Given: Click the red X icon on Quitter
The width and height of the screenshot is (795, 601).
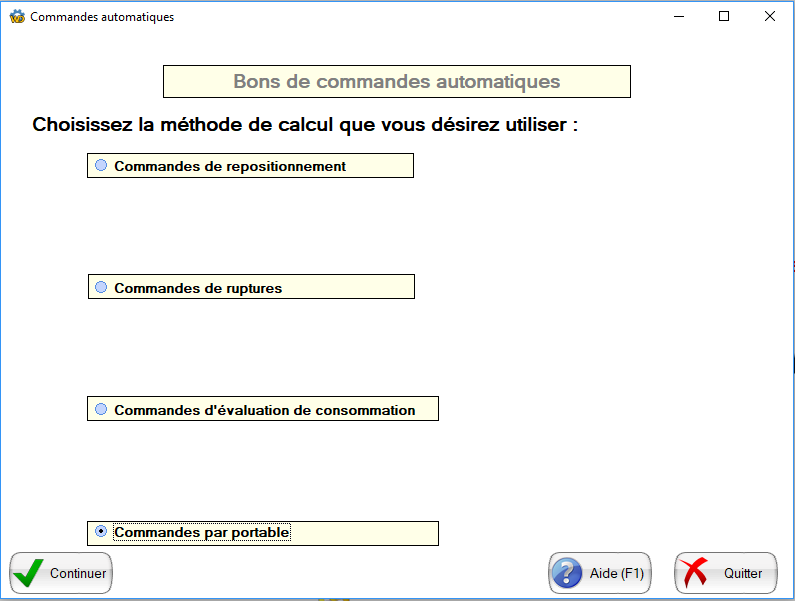Looking at the screenshot, I should (693, 573).
